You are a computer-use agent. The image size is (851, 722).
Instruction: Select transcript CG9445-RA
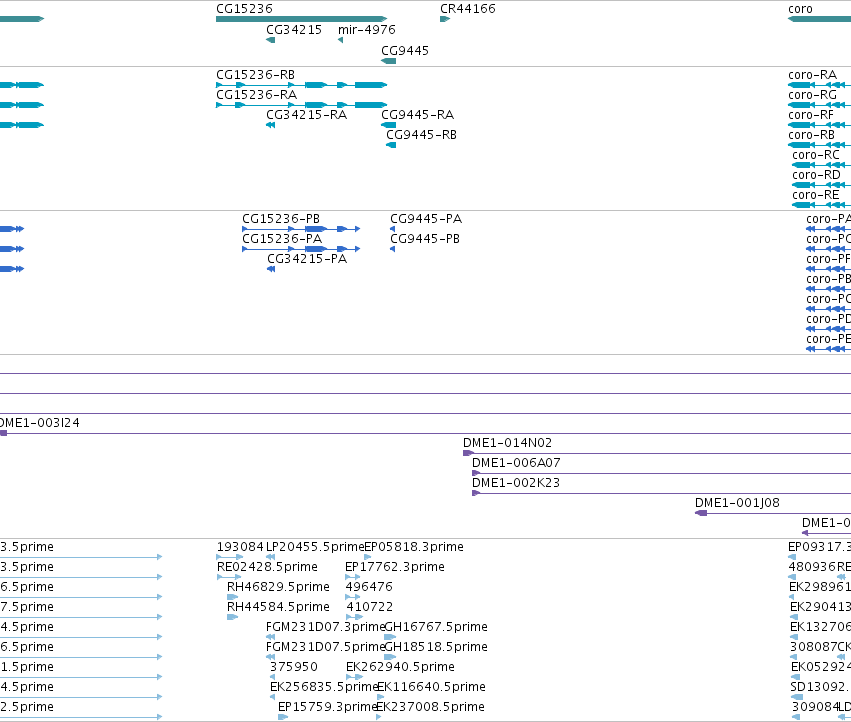coord(389,125)
